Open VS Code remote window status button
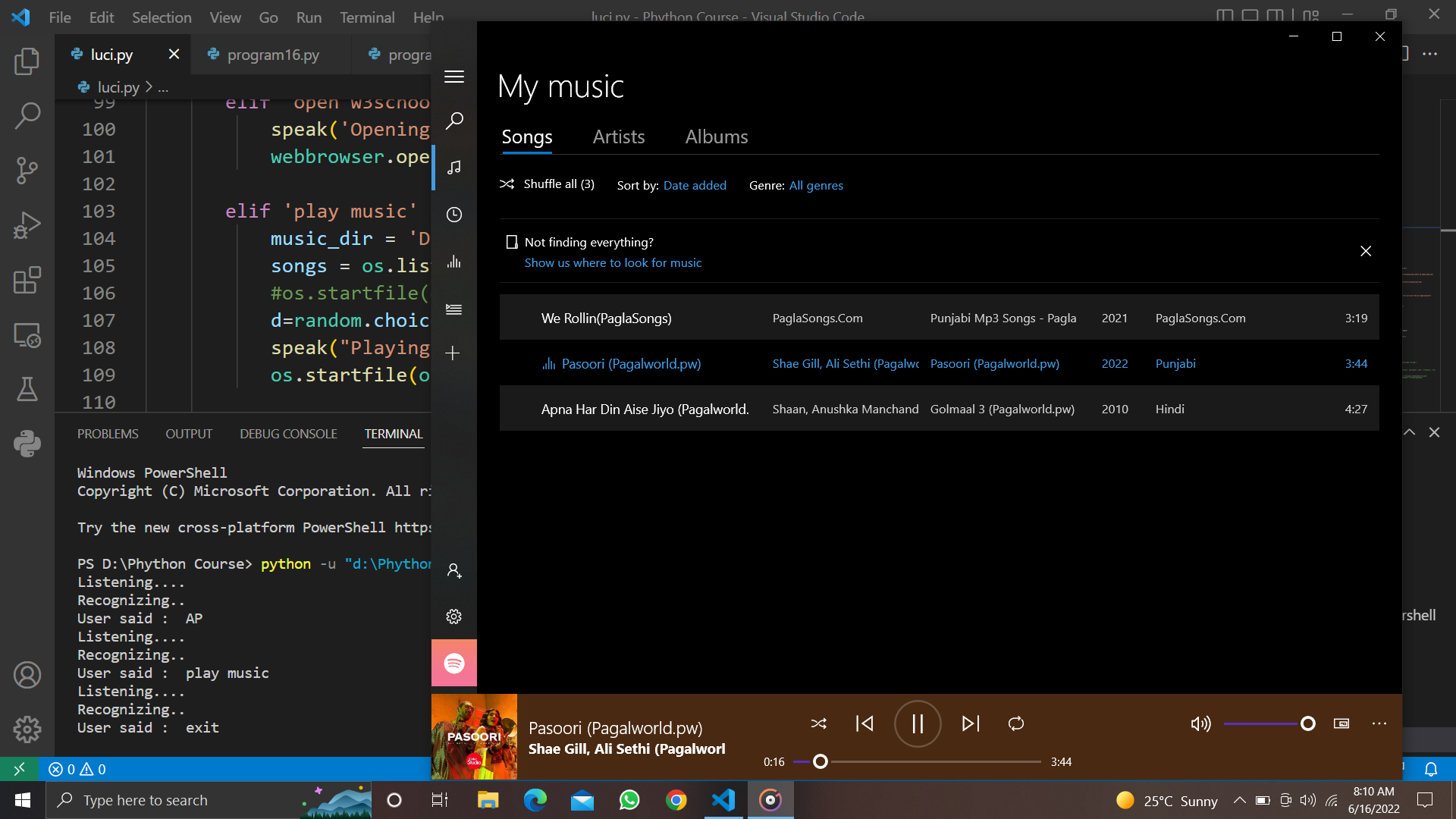This screenshot has height=819, width=1456. click(19, 769)
